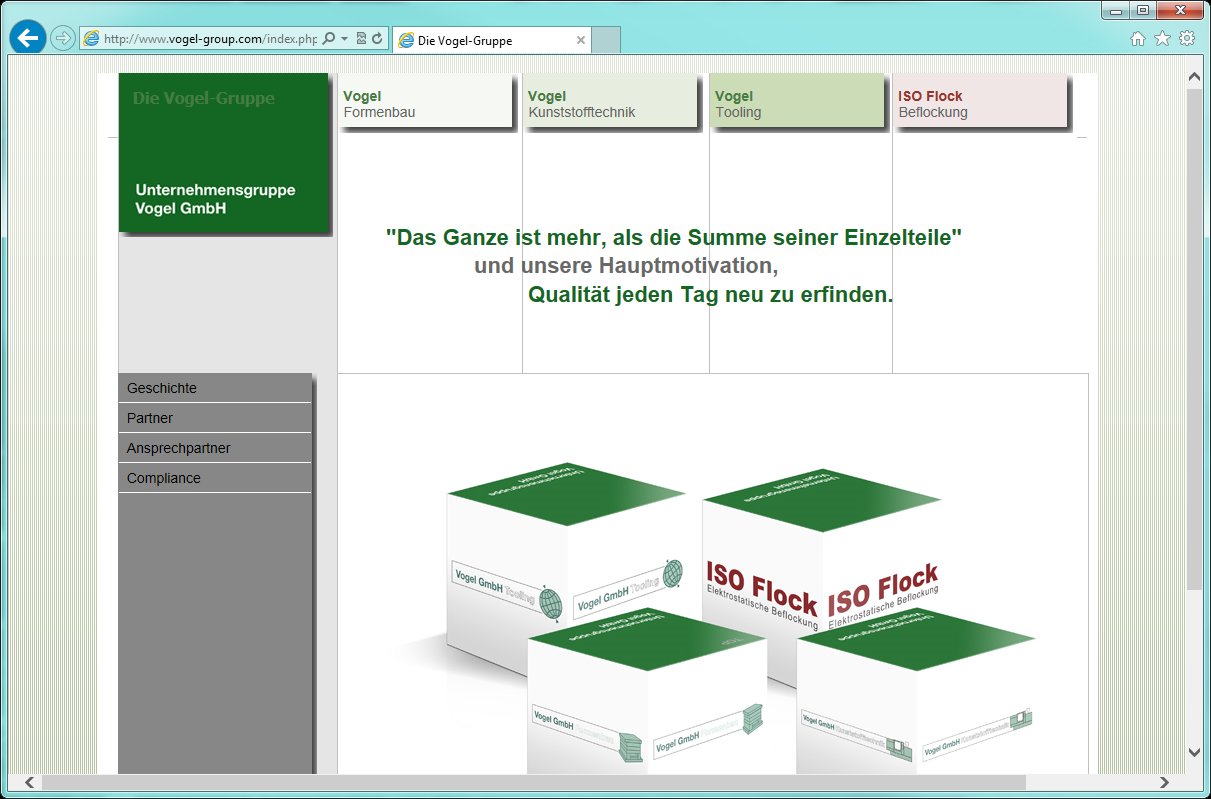Image resolution: width=1211 pixels, height=799 pixels.
Task: Click the search magnifier in address bar
Action: (329, 39)
